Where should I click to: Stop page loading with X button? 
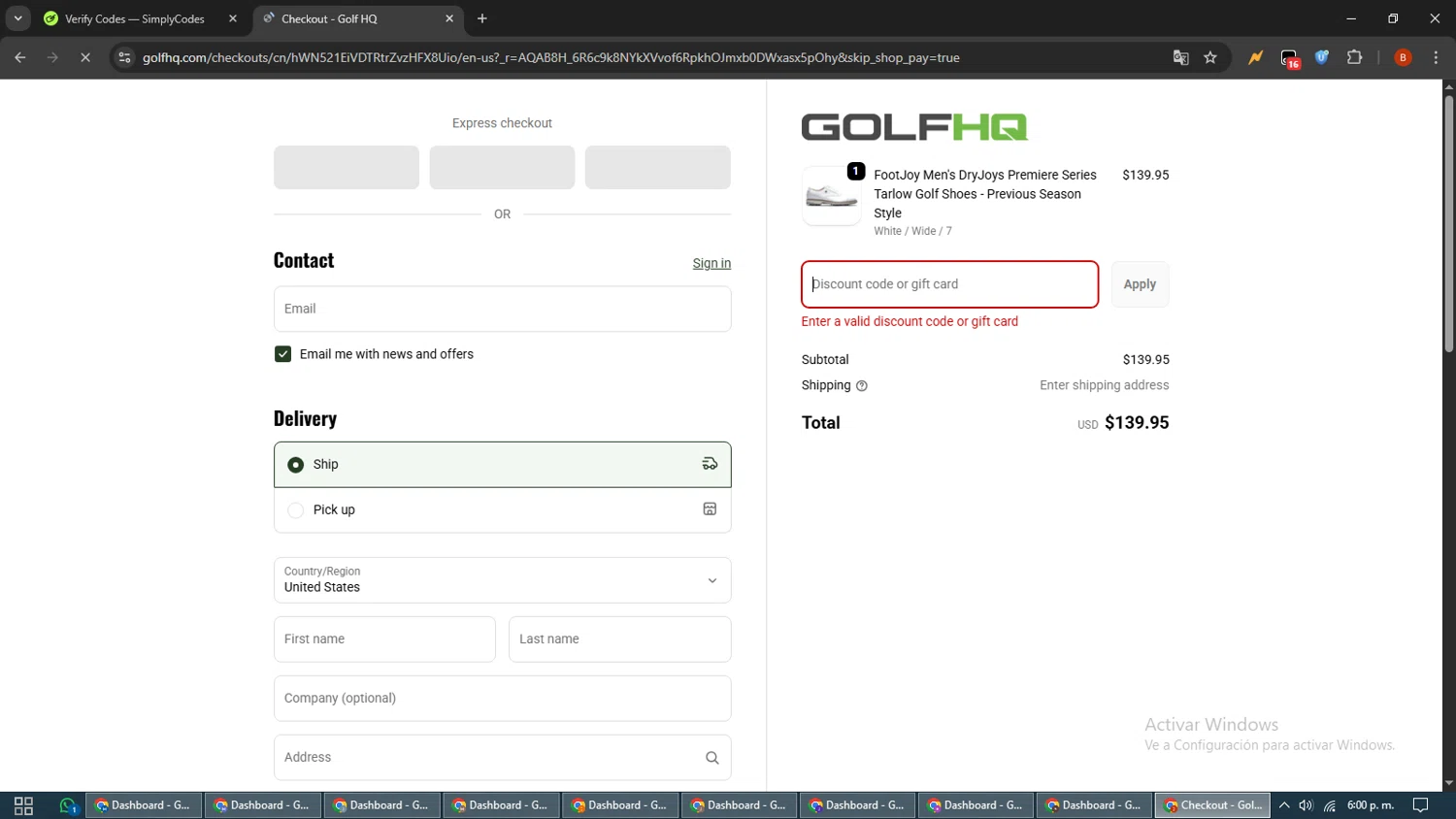85,58
